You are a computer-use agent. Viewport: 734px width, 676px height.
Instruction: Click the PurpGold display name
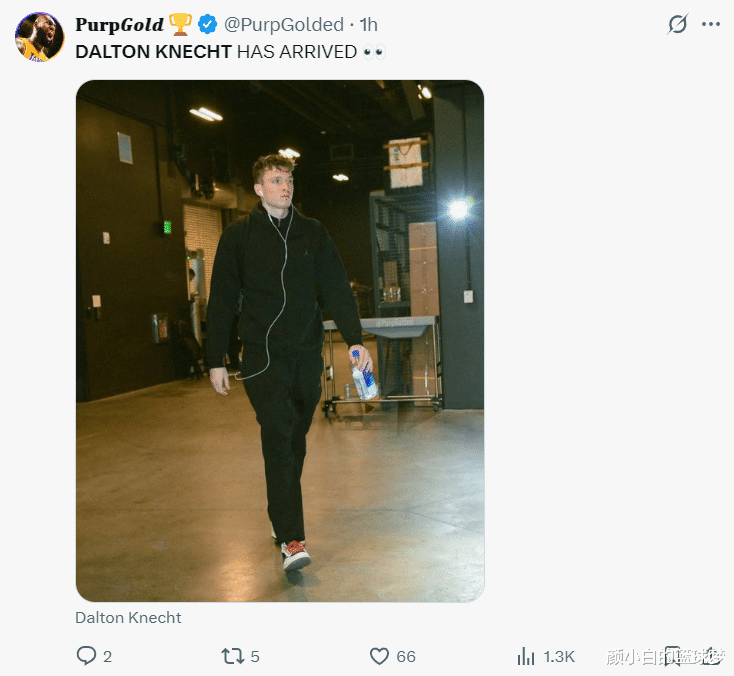tap(119, 24)
